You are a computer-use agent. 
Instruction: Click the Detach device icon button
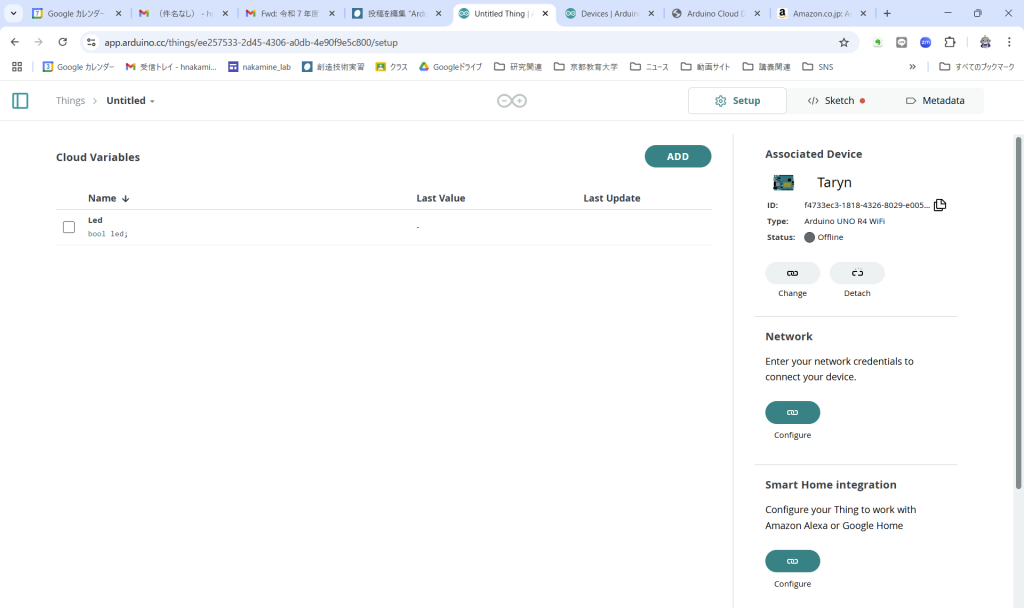(x=857, y=273)
